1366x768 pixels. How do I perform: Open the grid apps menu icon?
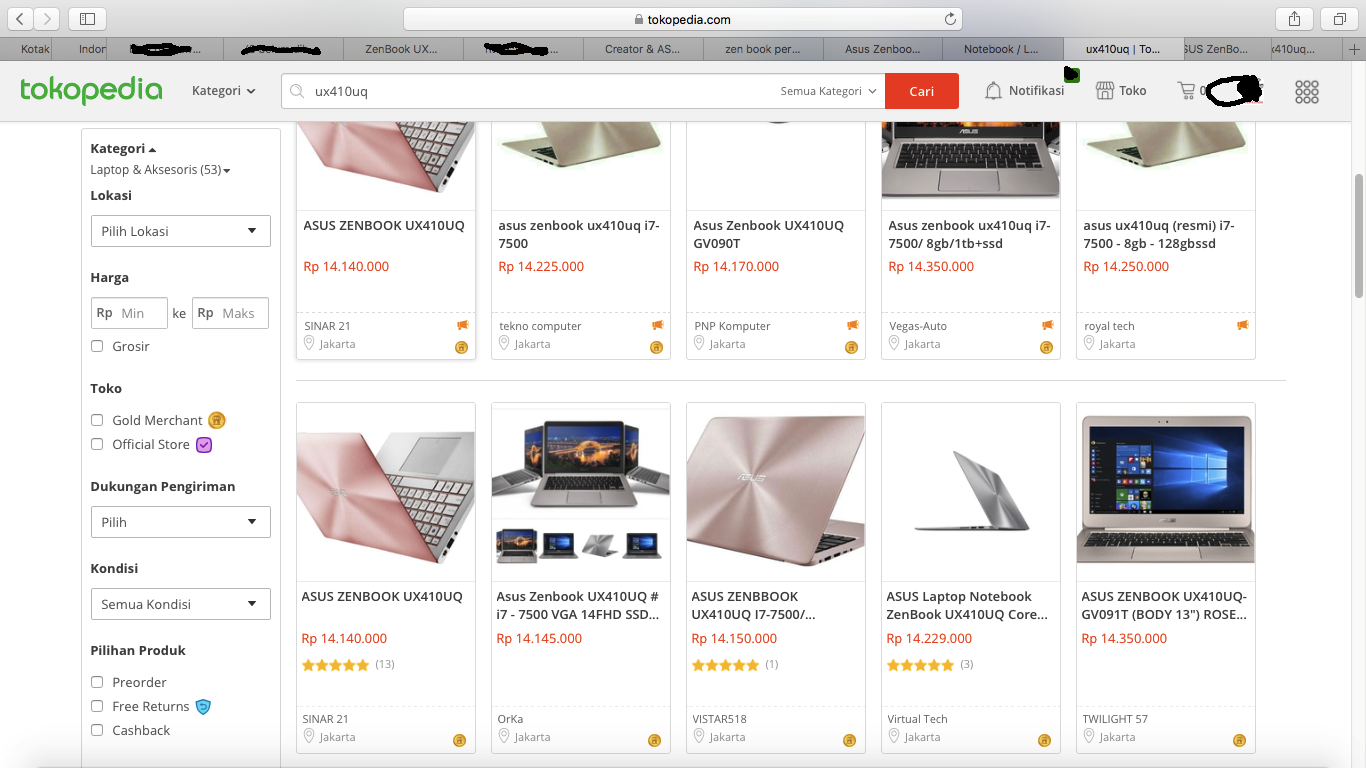[x=1307, y=91]
